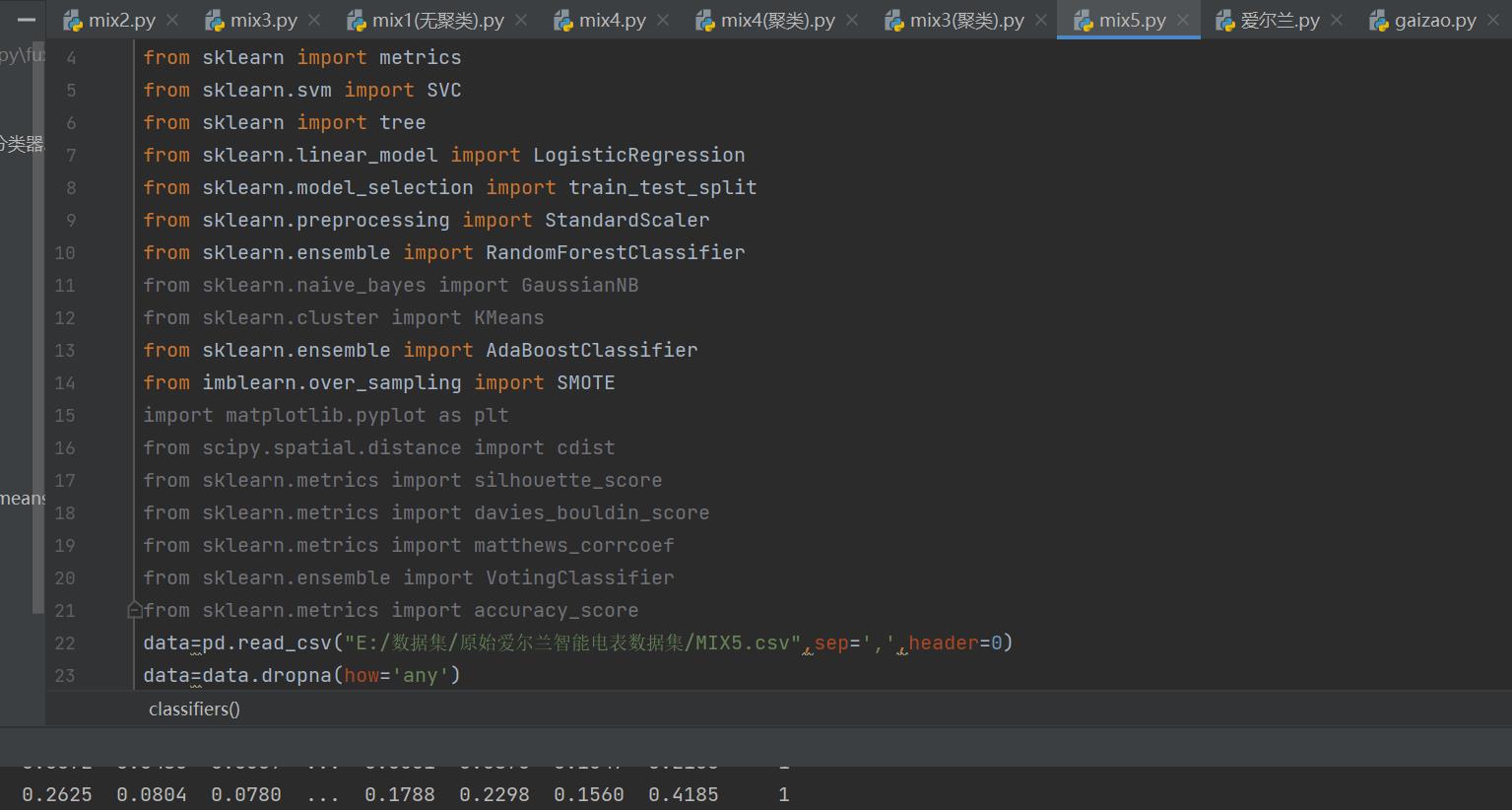The image size is (1512, 810).
Task: Close the mix4.py tab
Action: click(663, 20)
